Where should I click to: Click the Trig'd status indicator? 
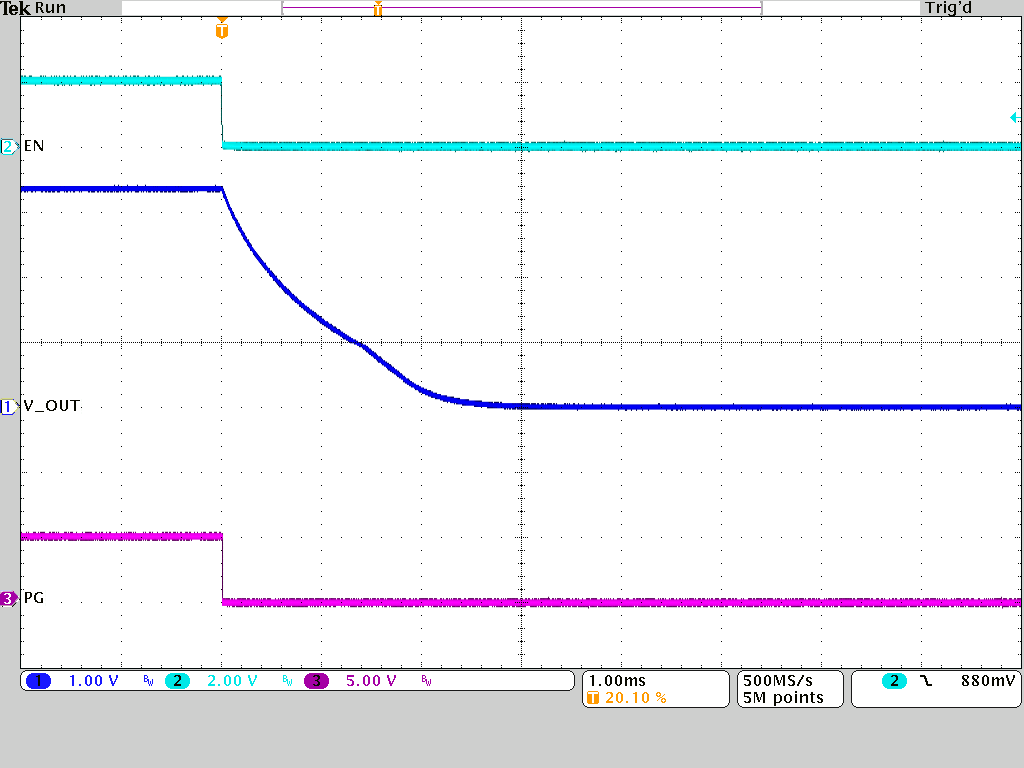click(947, 8)
